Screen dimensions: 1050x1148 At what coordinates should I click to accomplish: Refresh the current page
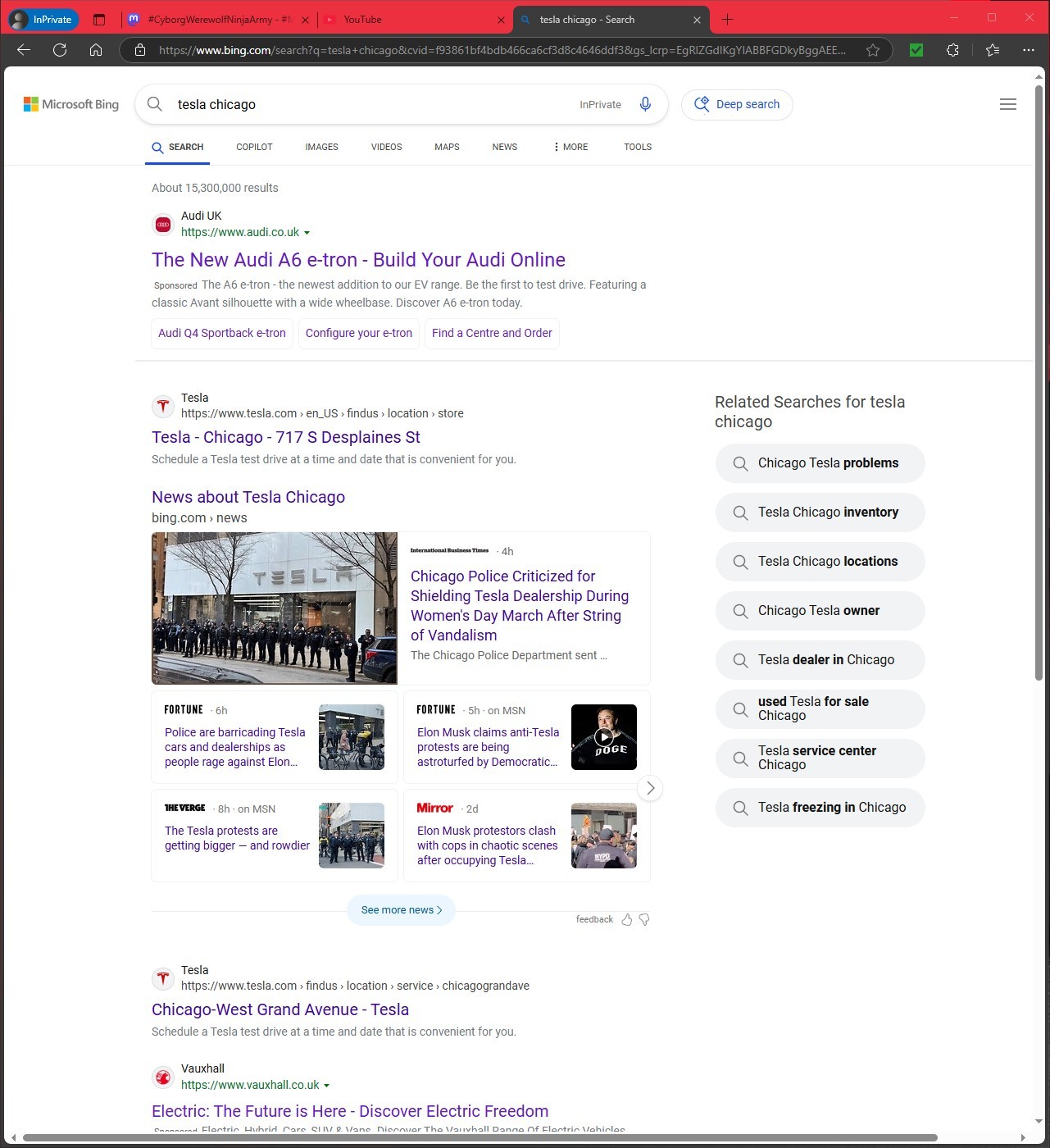click(60, 50)
